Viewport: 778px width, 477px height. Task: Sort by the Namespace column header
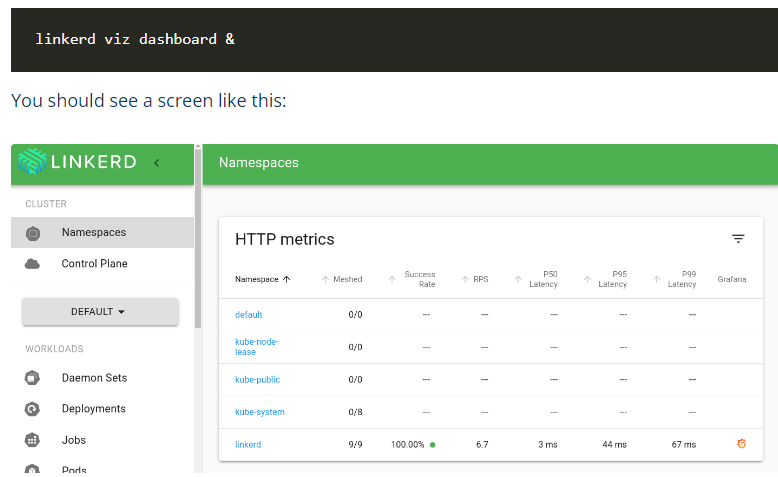[262, 279]
